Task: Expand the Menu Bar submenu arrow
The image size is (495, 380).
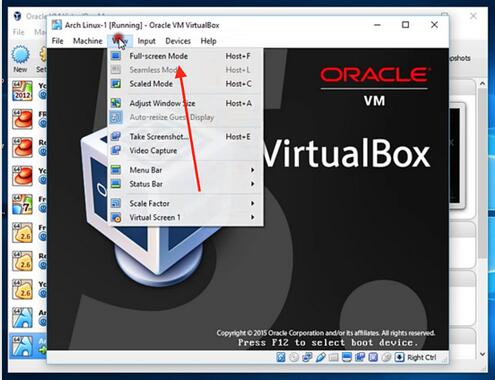Action: tap(253, 170)
